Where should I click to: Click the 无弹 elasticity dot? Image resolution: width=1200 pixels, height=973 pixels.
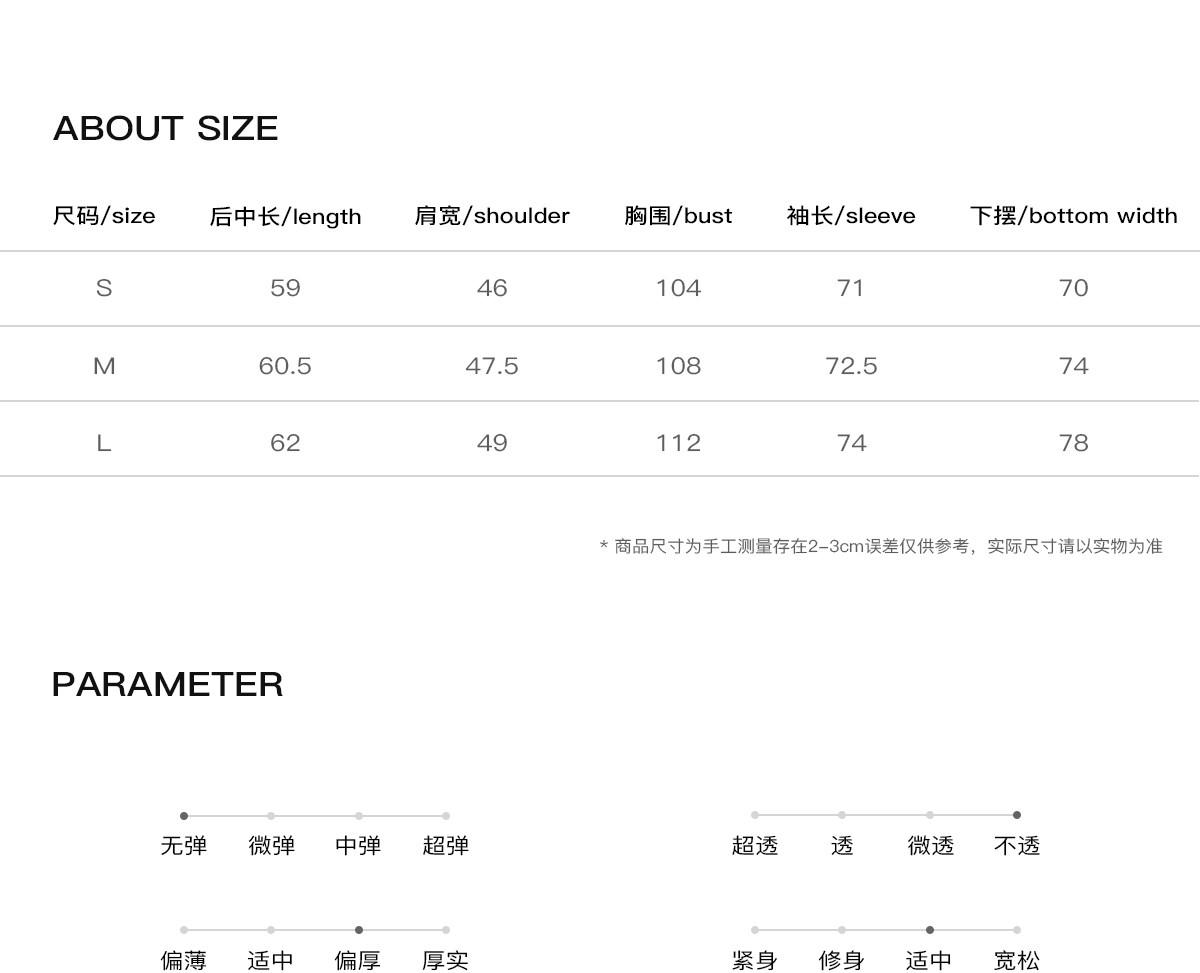tap(184, 816)
